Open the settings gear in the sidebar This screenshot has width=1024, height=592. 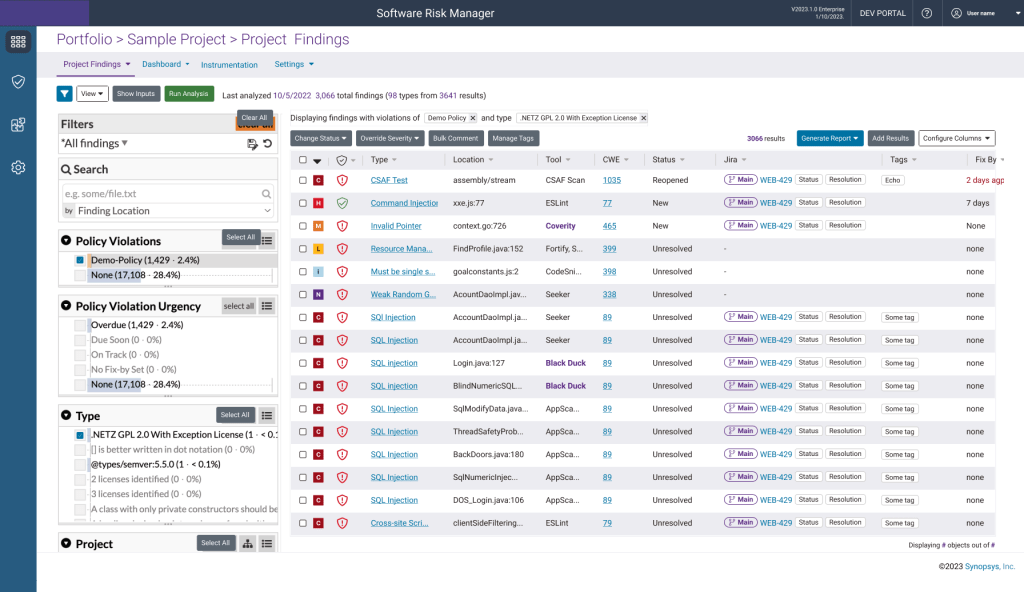[x=18, y=167]
